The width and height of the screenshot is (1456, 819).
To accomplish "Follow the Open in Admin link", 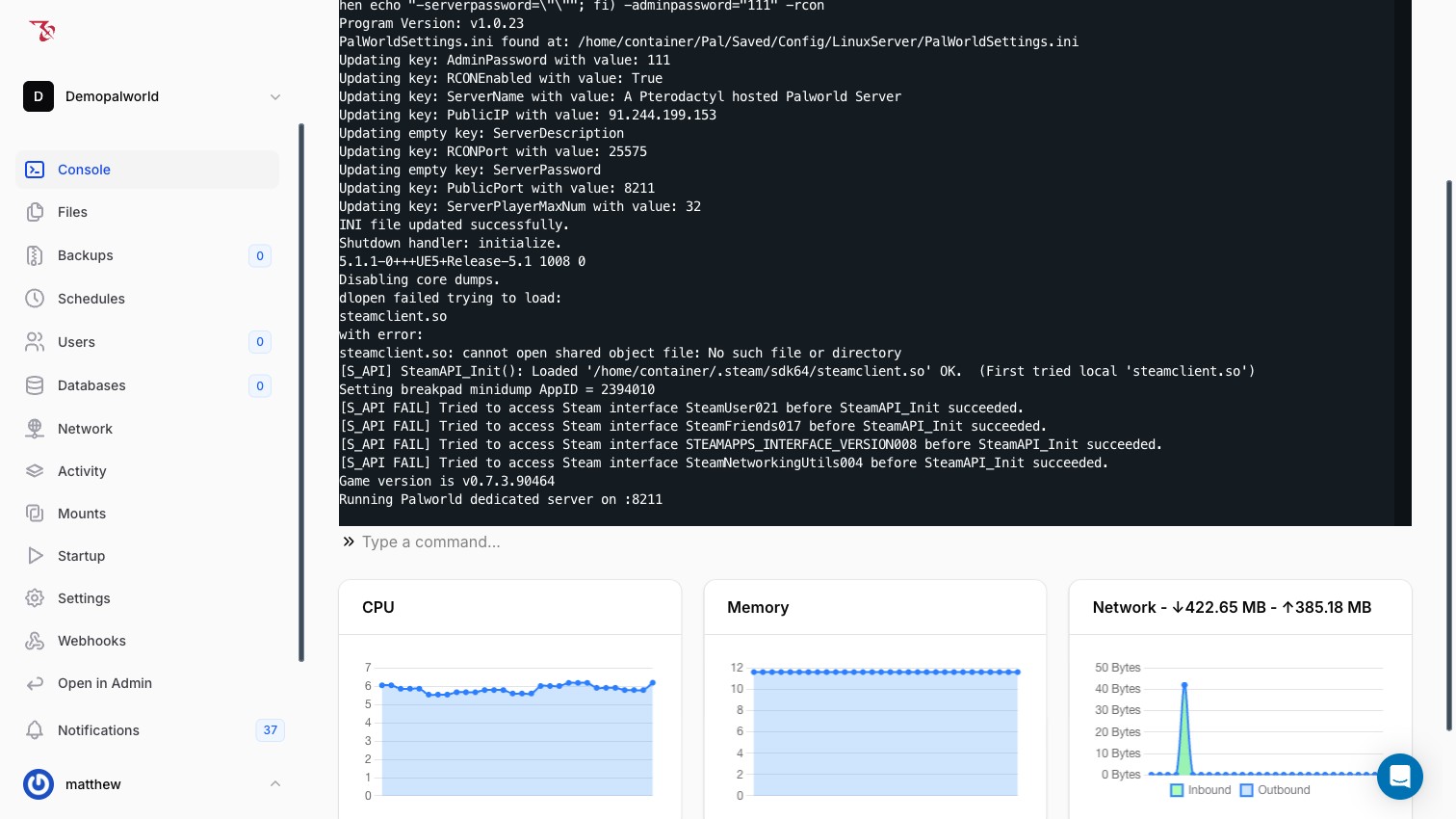I will coord(147,683).
